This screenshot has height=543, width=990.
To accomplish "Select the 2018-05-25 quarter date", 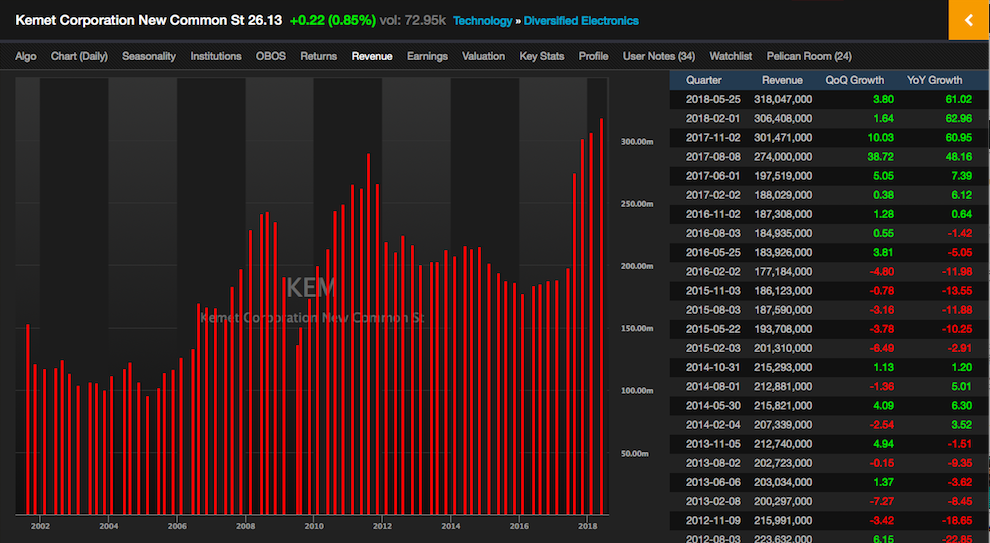I will coord(713,99).
